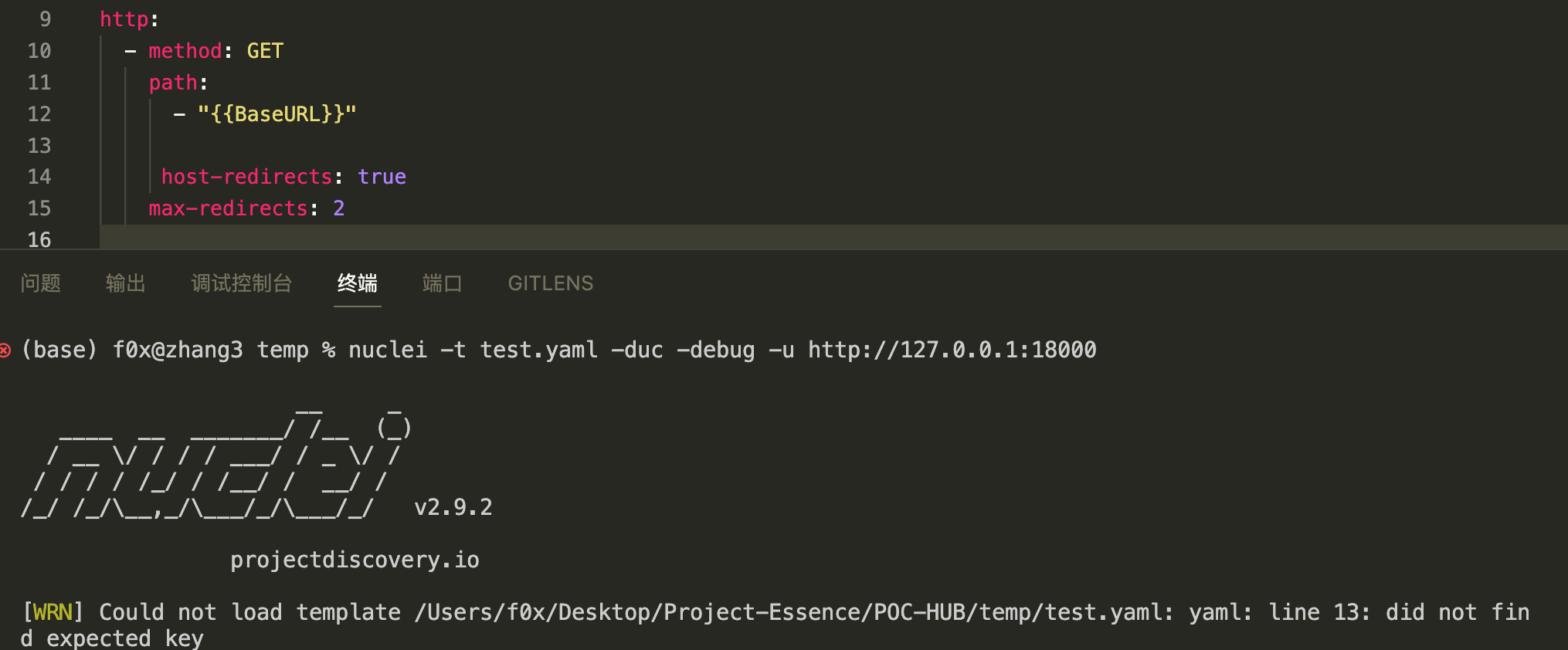Screen dimensions: 1568x650
Task: Click line number 16 in the gutter
Action: click(39, 239)
